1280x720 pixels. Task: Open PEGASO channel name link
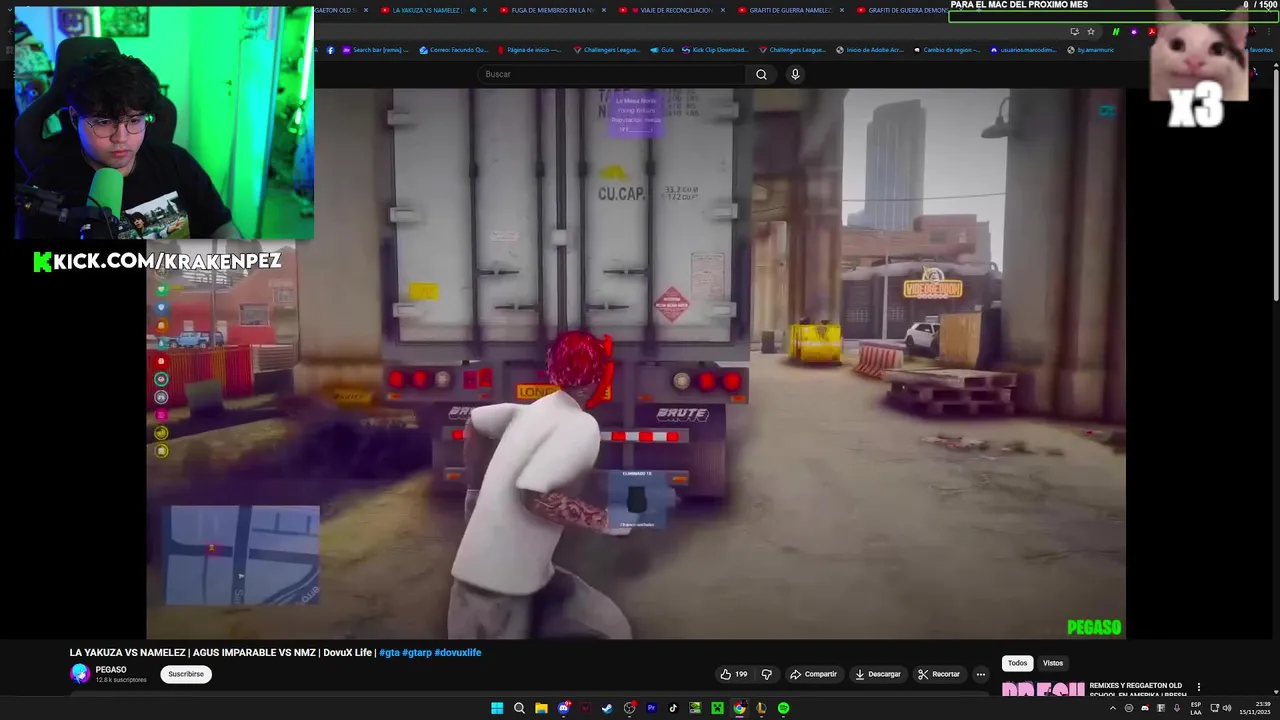coord(111,670)
